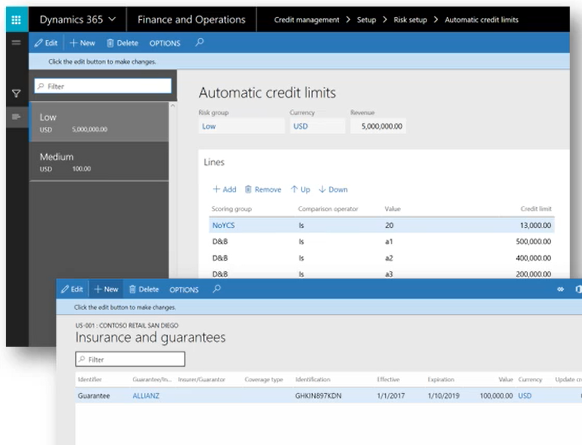Open USD currency link in guarantee row
Viewport: 582px width, 445px height.
(525, 396)
